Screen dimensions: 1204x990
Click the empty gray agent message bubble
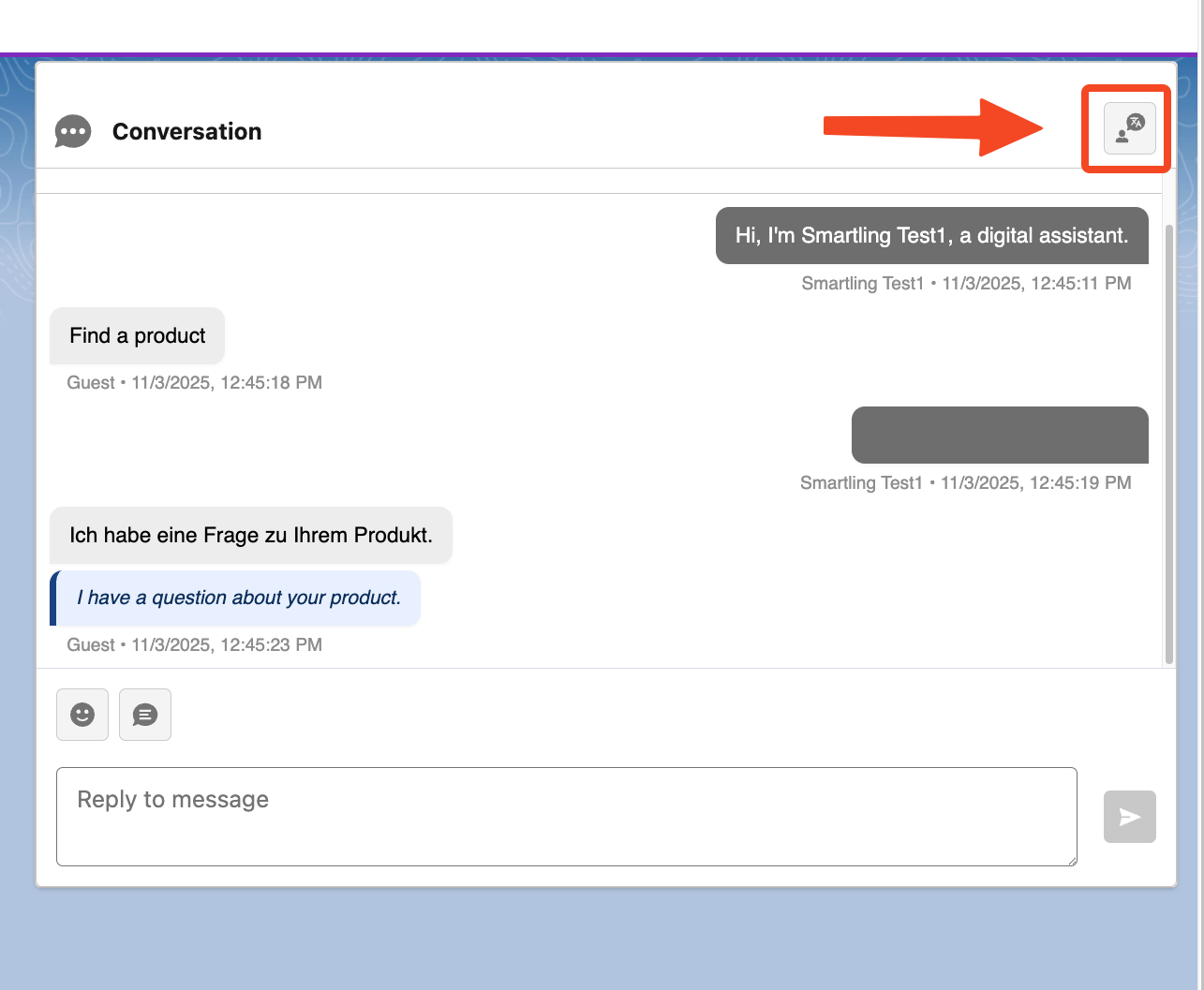point(999,435)
